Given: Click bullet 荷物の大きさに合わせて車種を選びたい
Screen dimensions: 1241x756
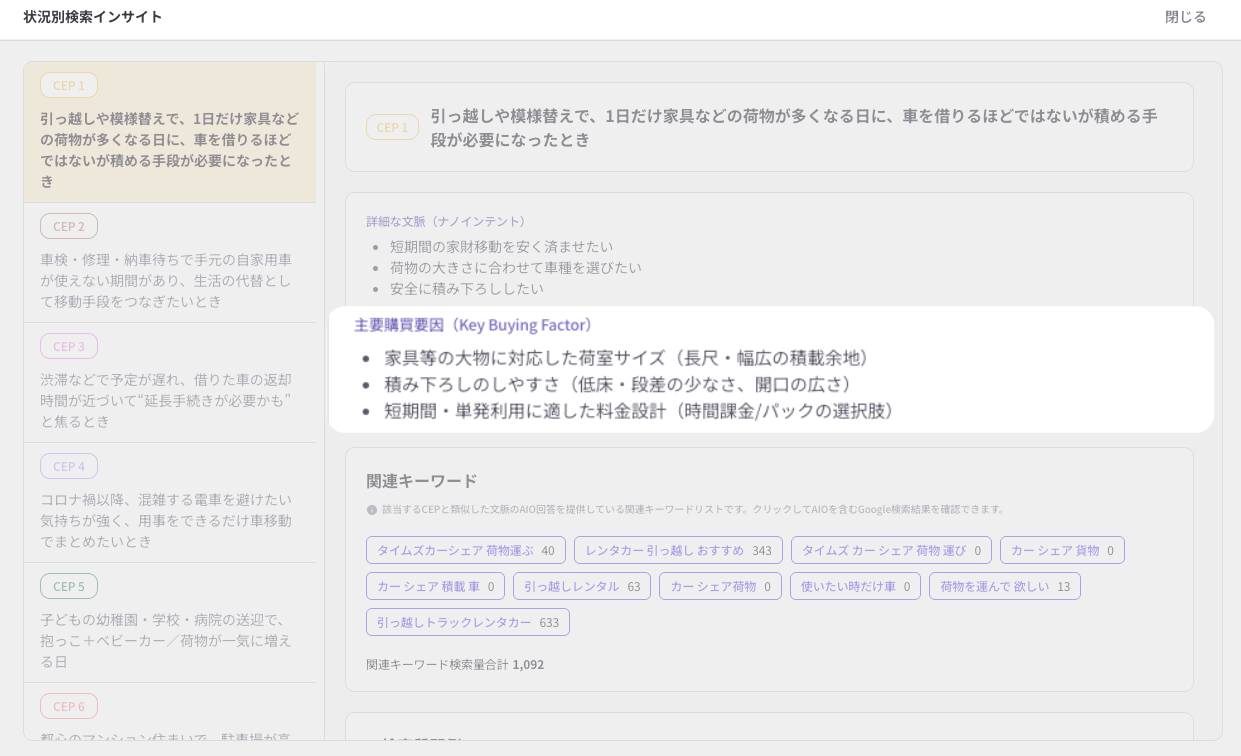Looking at the screenshot, I should click(516, 267).
